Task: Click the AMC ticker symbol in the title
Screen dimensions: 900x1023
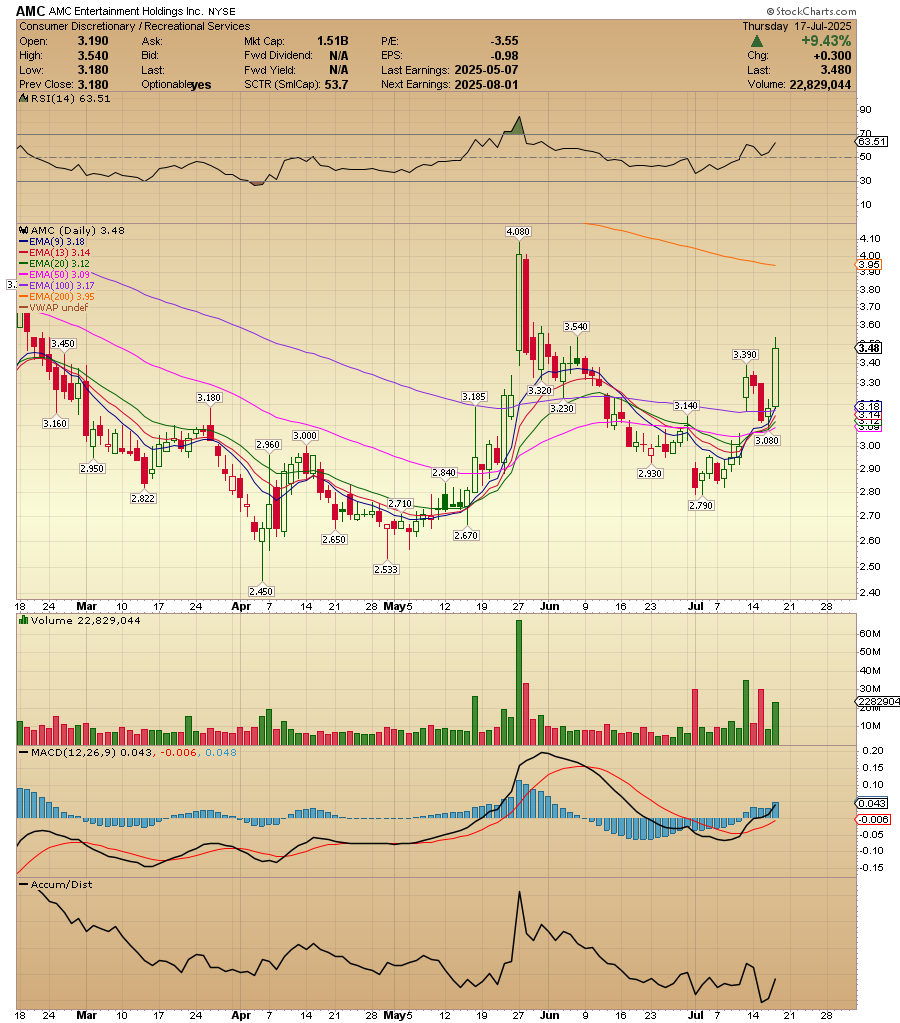Action: click(30, 11)
